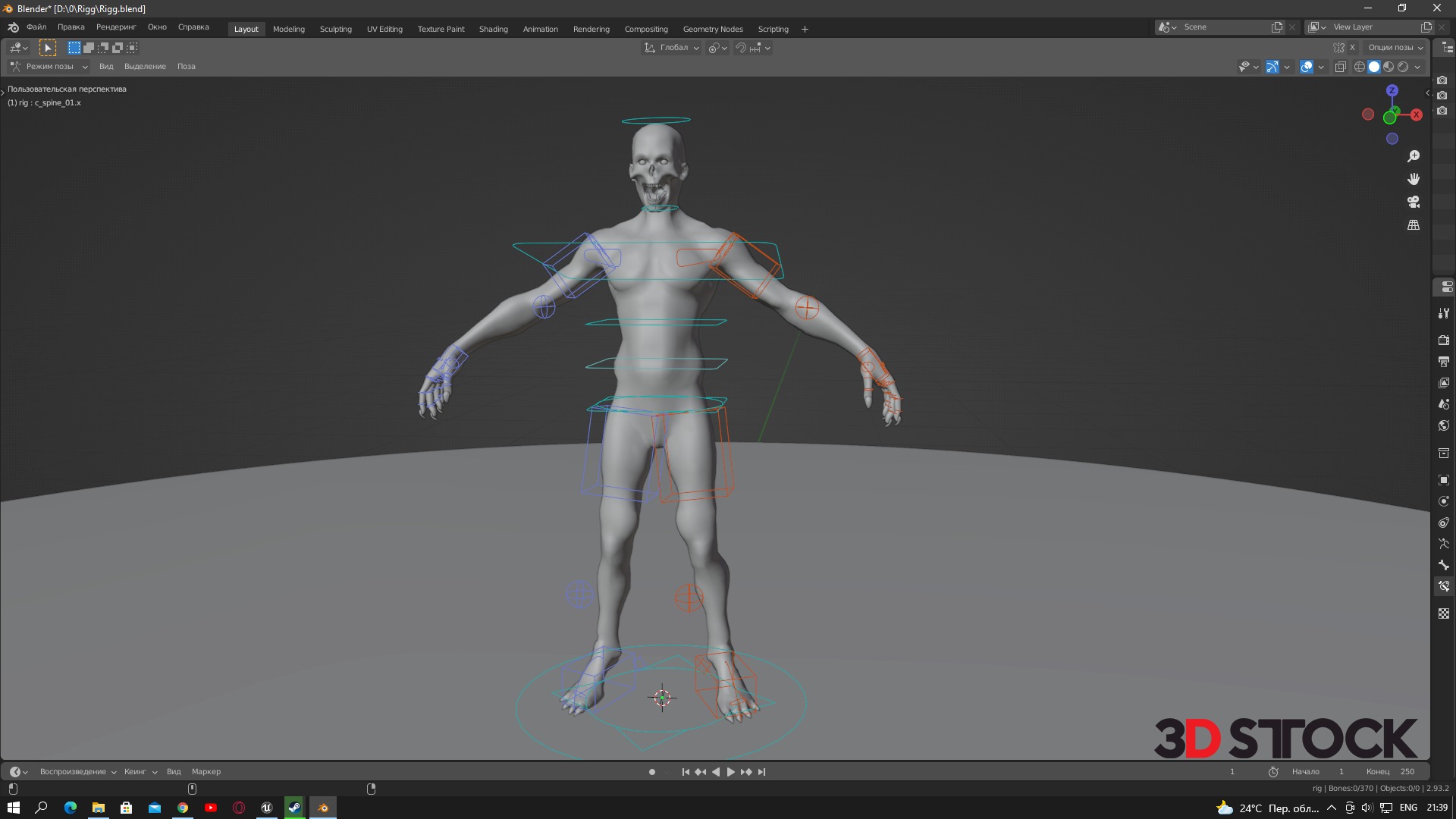
Task: Click the pan view hand icon
Action: tap(1414, 179)
